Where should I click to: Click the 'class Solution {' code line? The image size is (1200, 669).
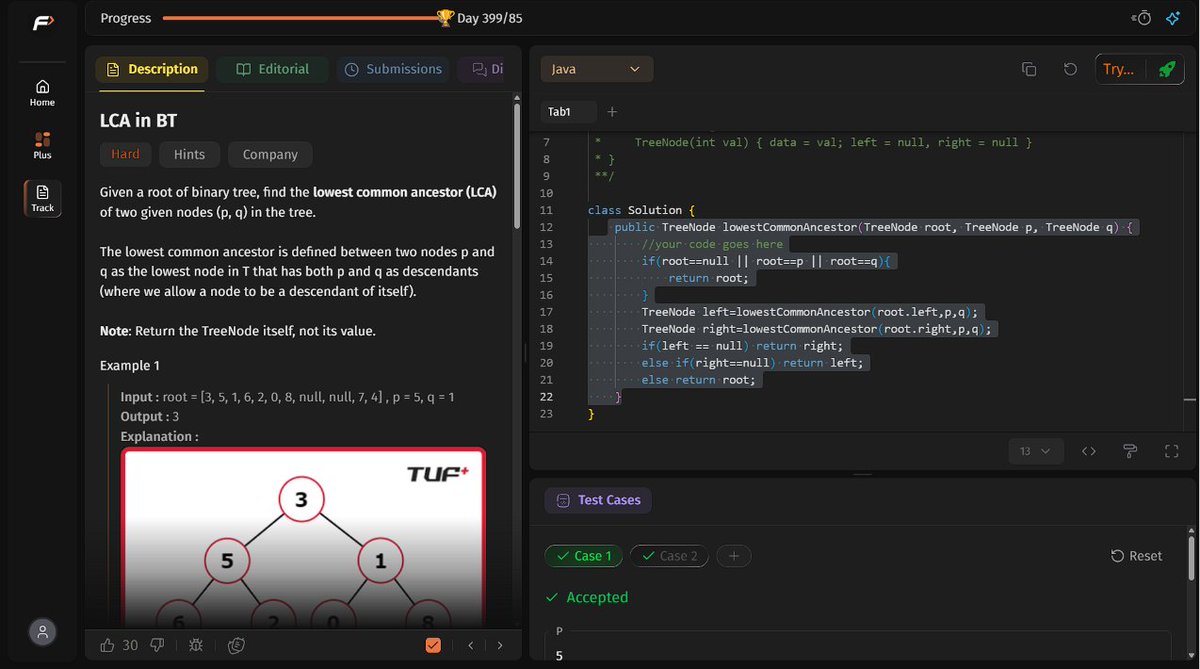[x=642, y=210]
